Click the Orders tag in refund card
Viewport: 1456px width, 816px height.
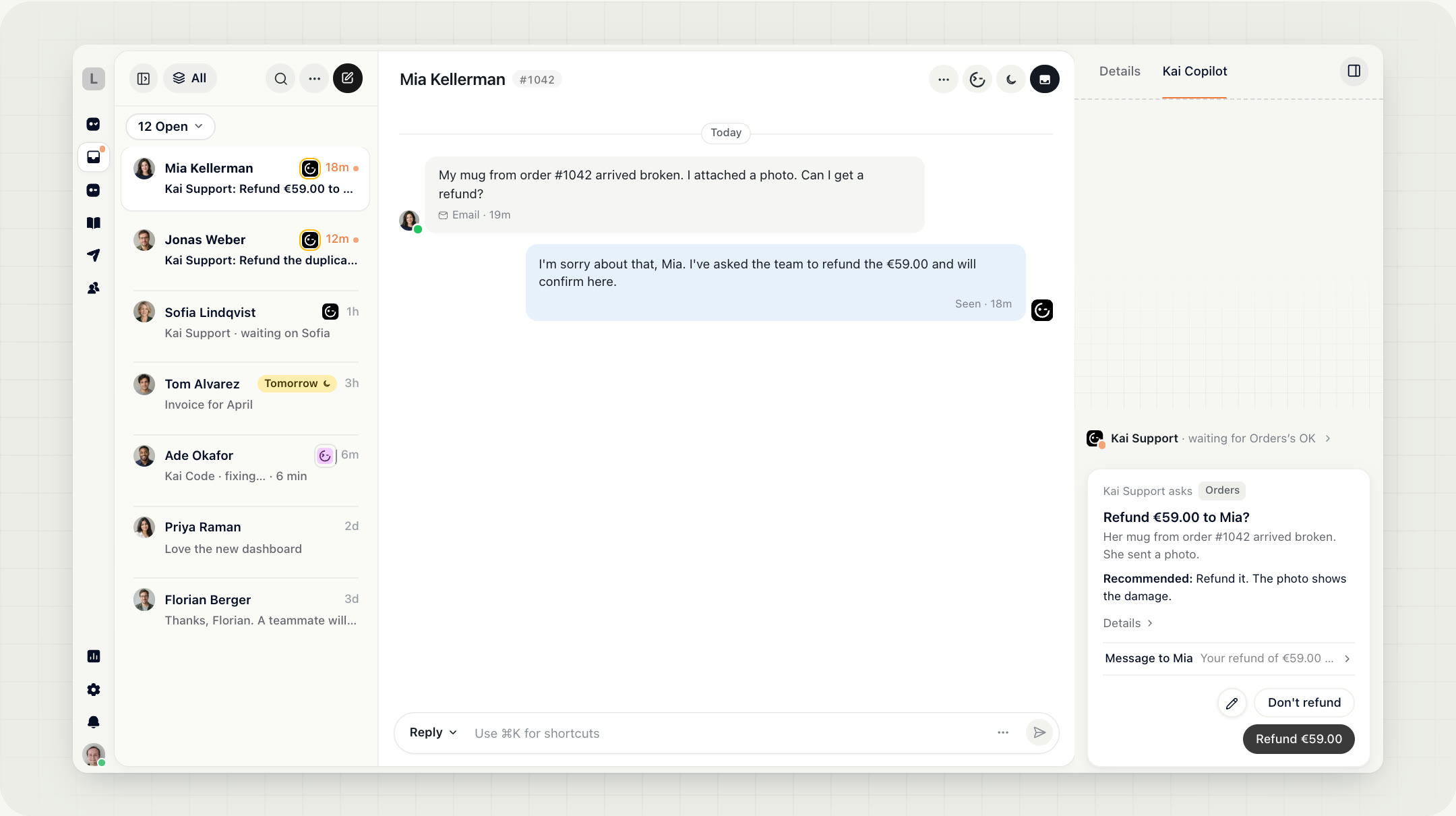tap(1222, 490)
